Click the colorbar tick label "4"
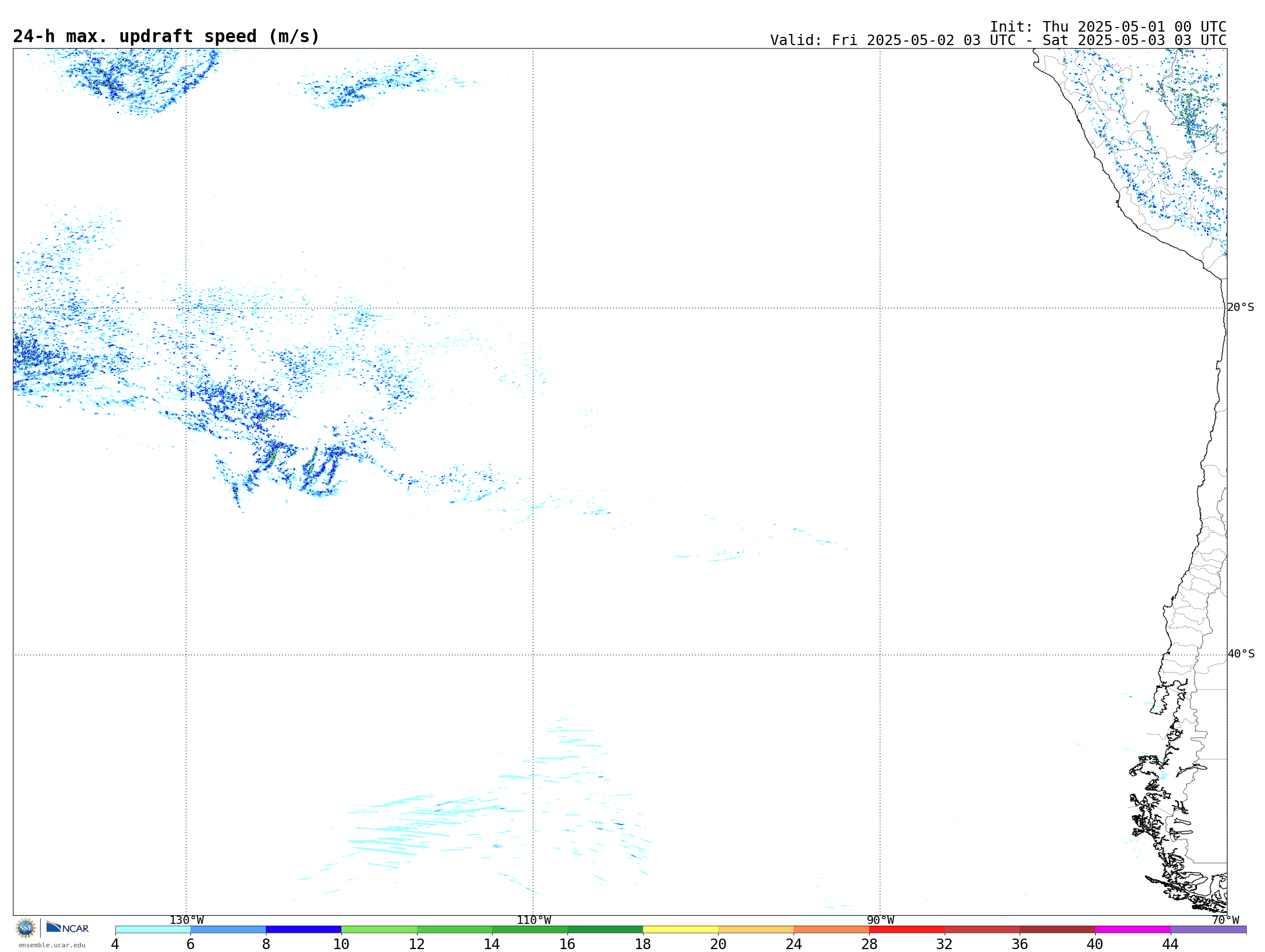1265x952 pixels. coord(115,944)
